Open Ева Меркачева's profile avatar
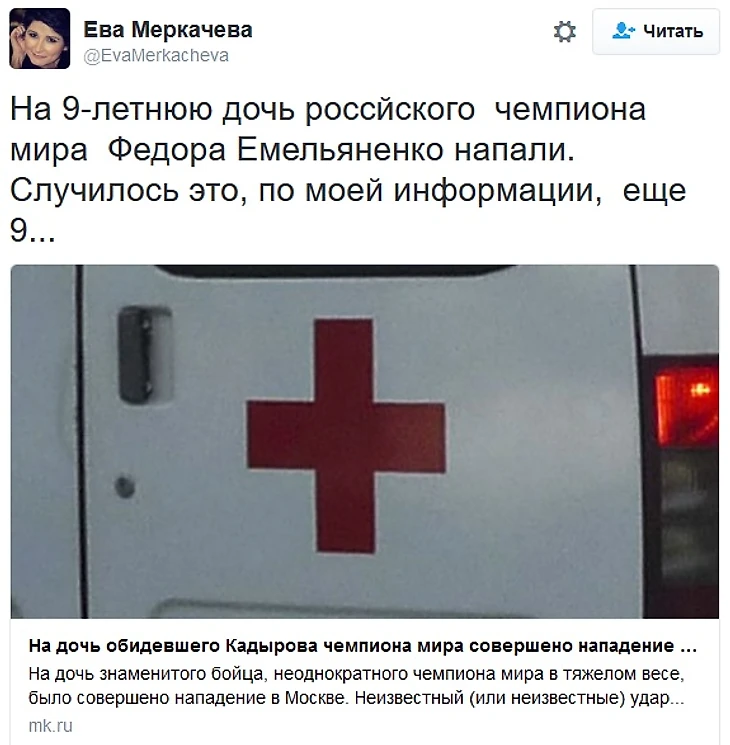The height and width of the screenshot is (745, 730). click(x=39, y=38)
